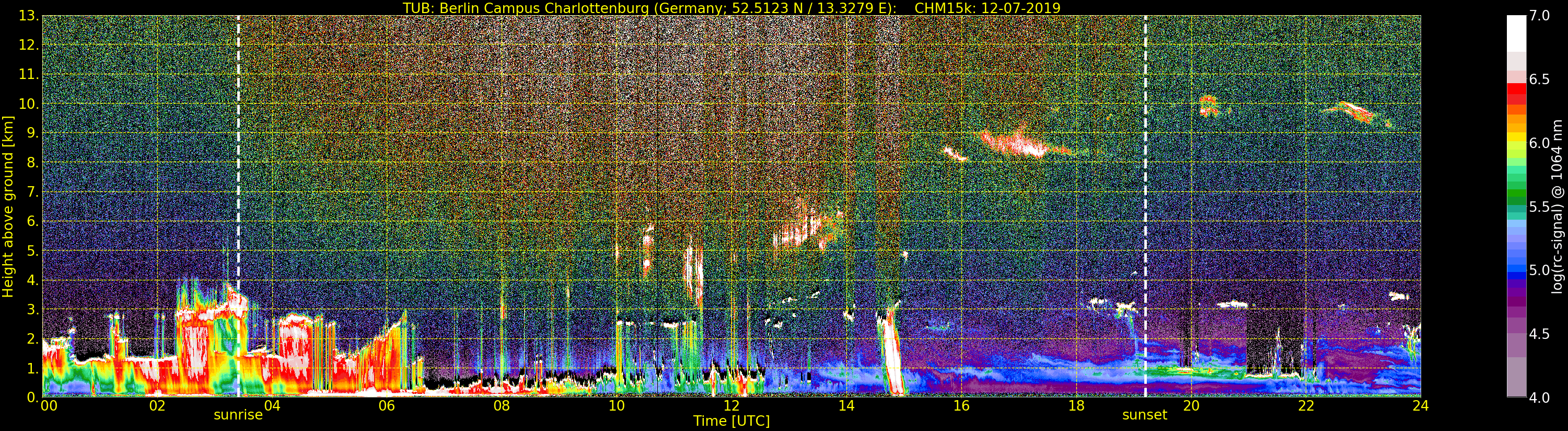The image size is (1568, 431).
Task: Click time axis tick '24'
Action: (x=1420, y=406)
